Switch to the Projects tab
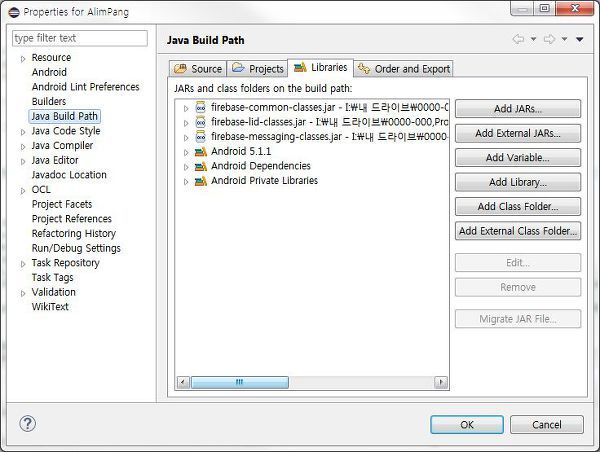 [x=257, y=69]
